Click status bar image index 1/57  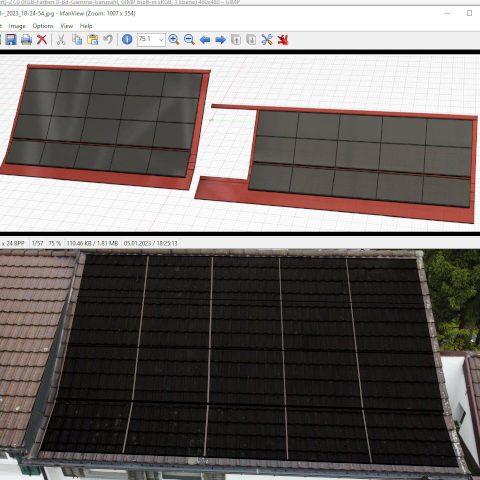[38, 244]
